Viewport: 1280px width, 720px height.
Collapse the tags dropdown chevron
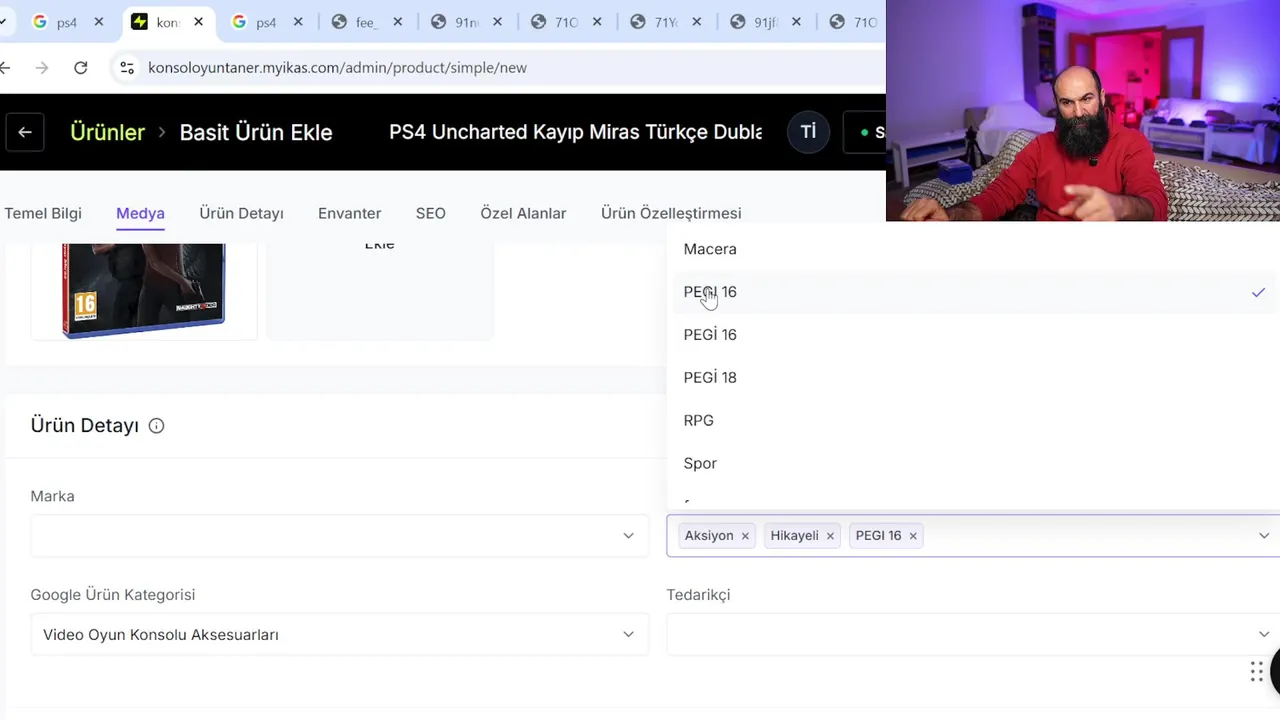[x=1264, y=536]
